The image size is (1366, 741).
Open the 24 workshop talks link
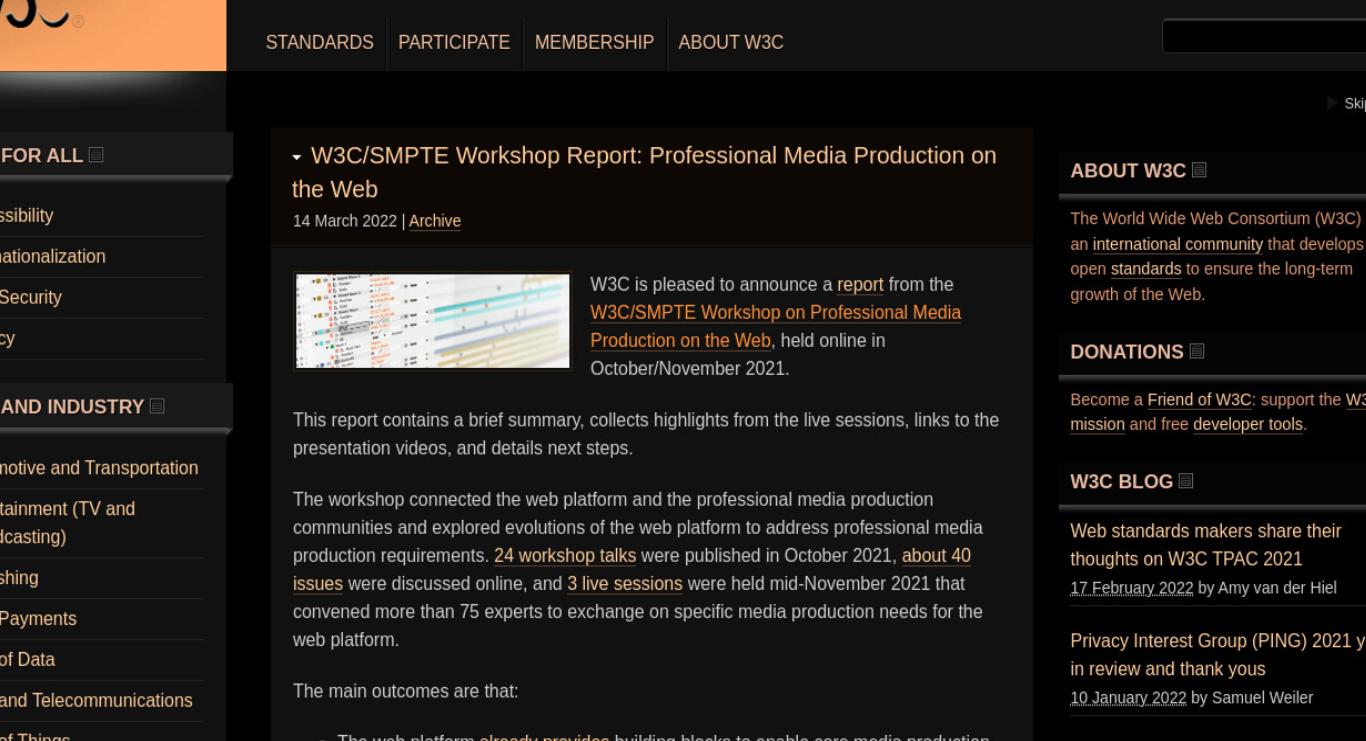click(x=565, y=555)
